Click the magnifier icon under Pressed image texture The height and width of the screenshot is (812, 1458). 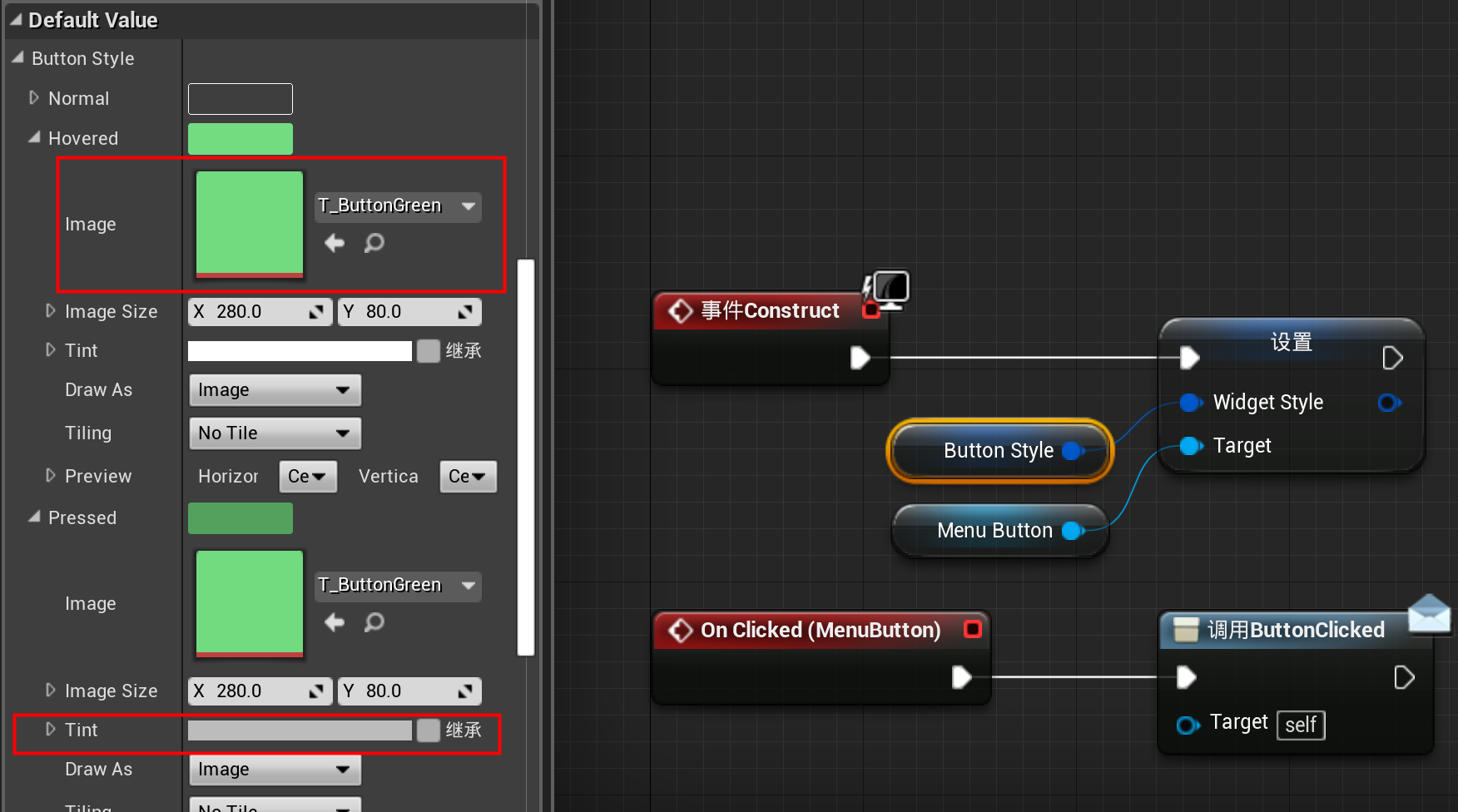pyautogui.click(x=374, y=622)
